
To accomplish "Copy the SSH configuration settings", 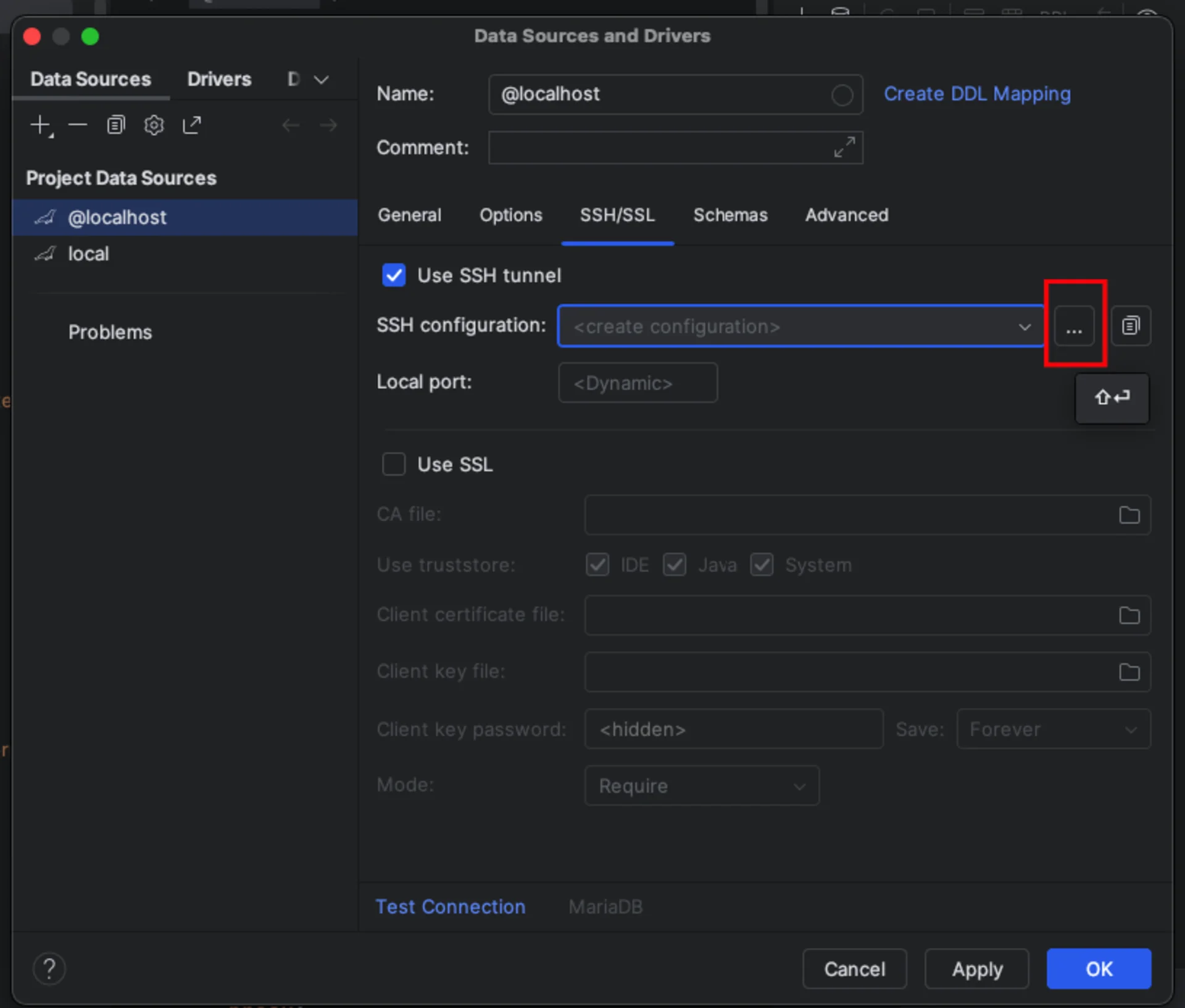I will point(1131,326).
